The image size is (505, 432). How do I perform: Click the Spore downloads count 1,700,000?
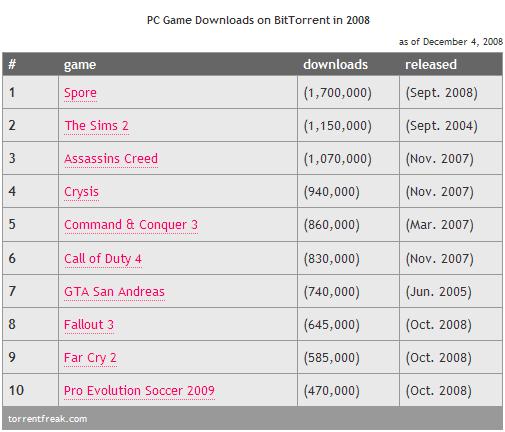(337, 93)
